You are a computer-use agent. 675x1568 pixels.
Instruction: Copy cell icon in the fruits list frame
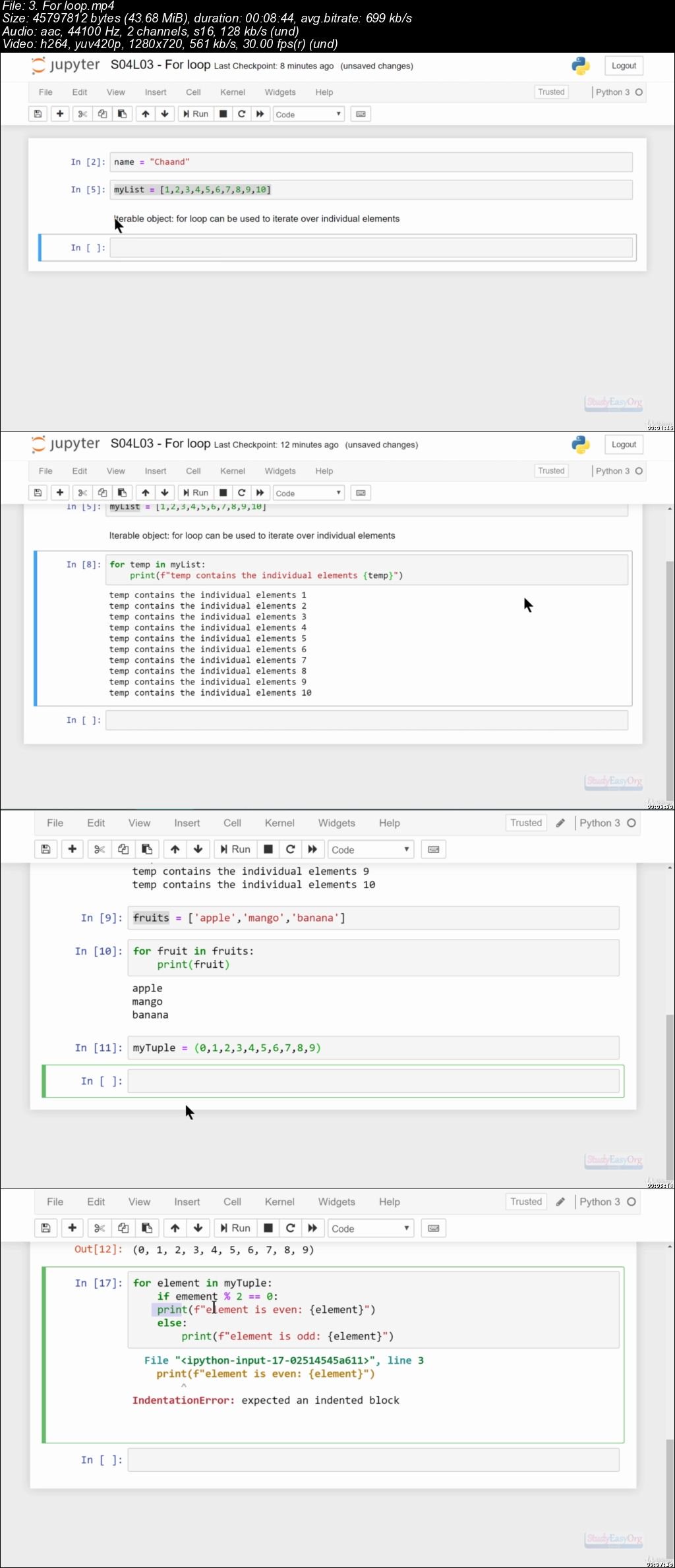[123, 849]
